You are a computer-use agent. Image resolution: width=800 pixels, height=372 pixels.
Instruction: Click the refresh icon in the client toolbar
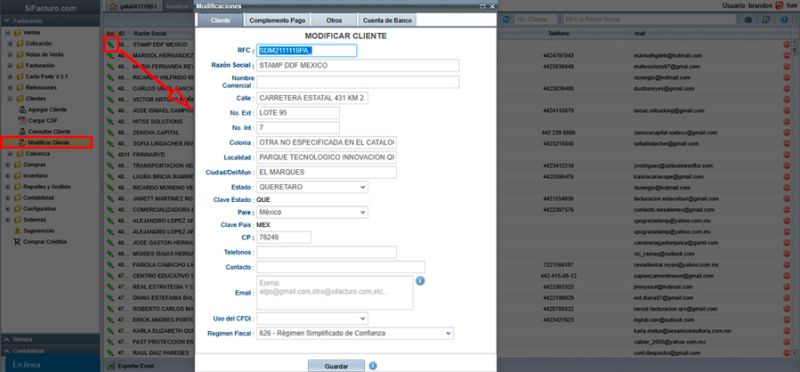[507, 19]
